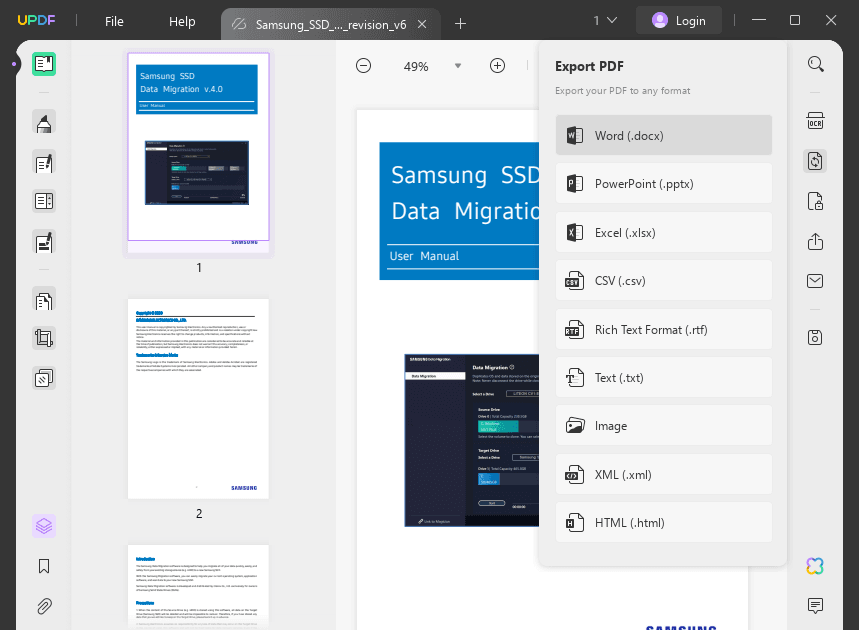Open a new tab with plus icon
Viewport: 859px width, 630px height.
[460, 24]
